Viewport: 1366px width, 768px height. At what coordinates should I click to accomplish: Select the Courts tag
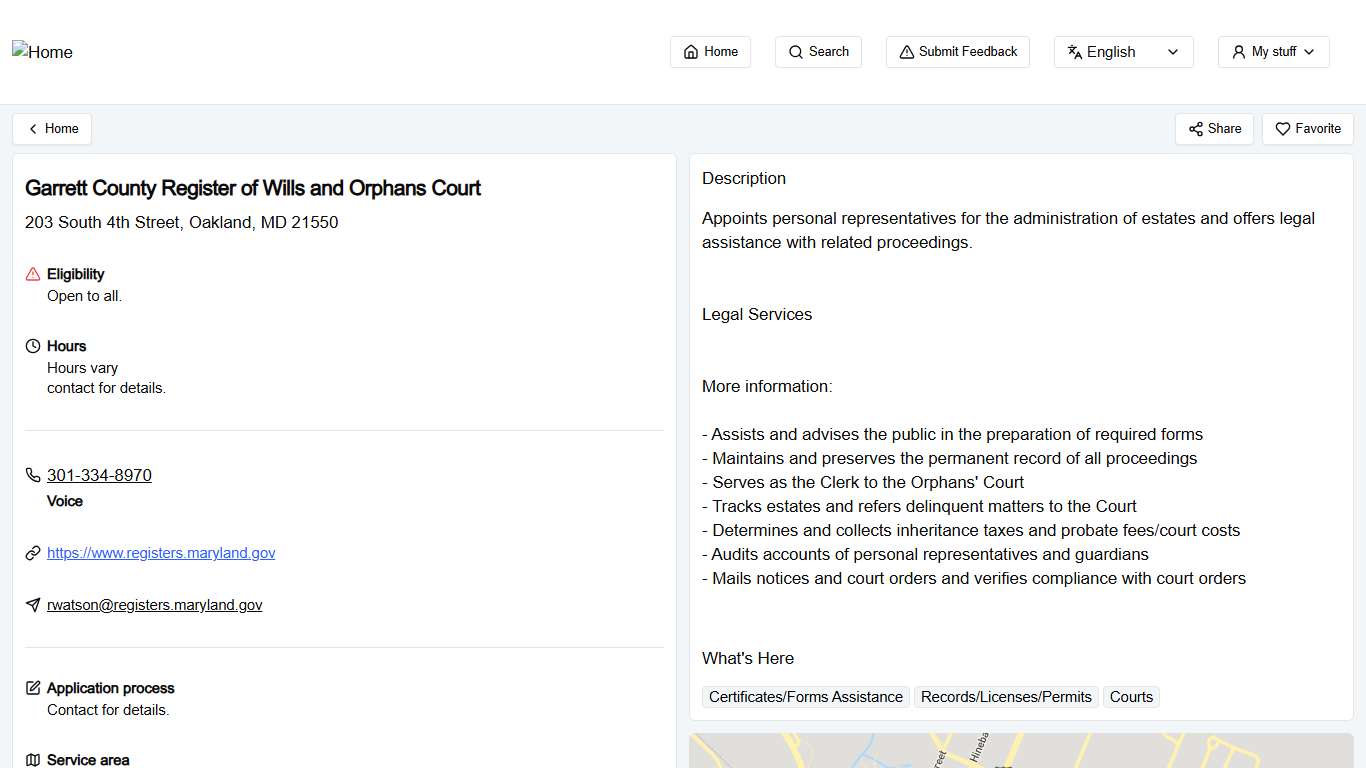1131,696
